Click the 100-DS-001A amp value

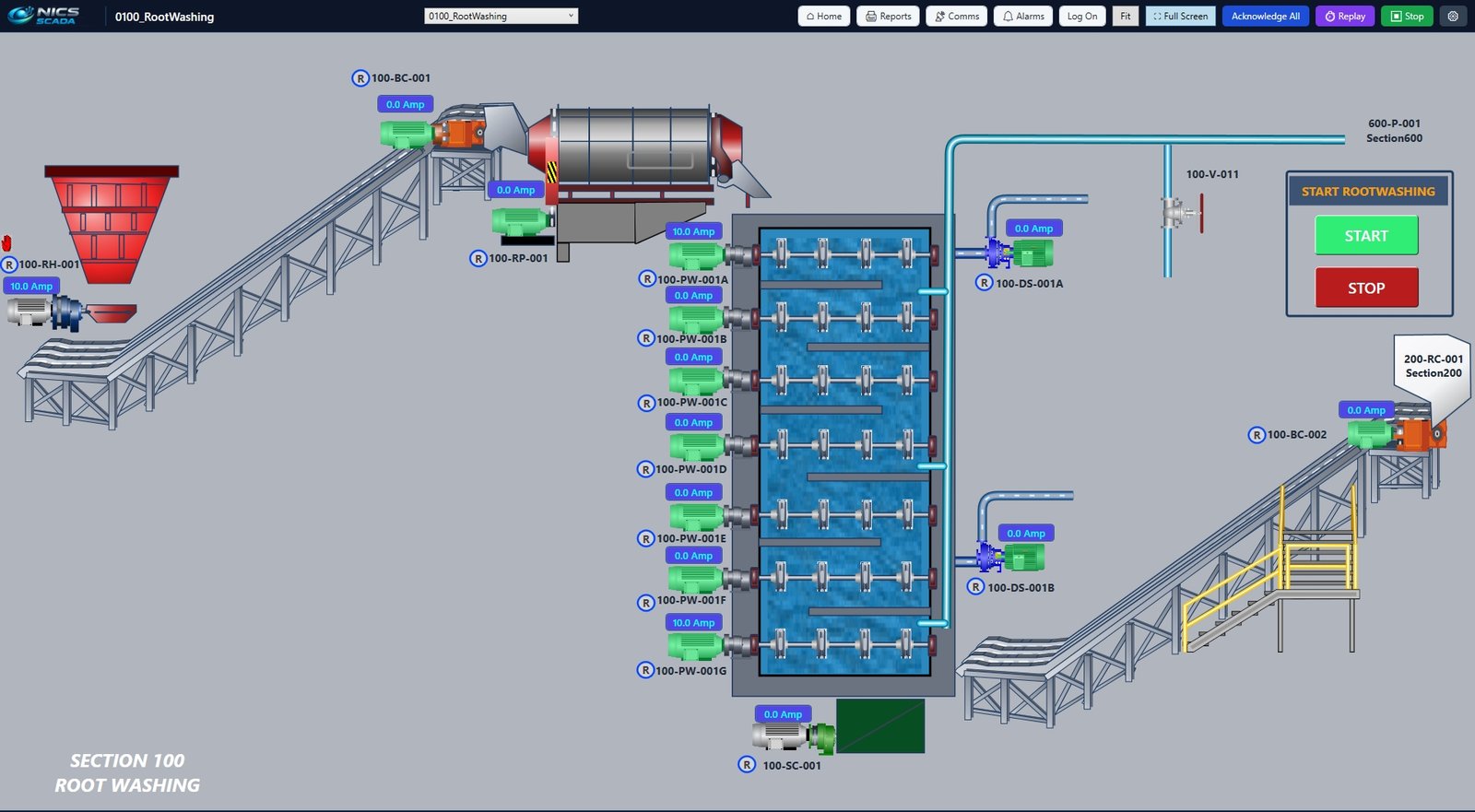(x=1033, y=228)
